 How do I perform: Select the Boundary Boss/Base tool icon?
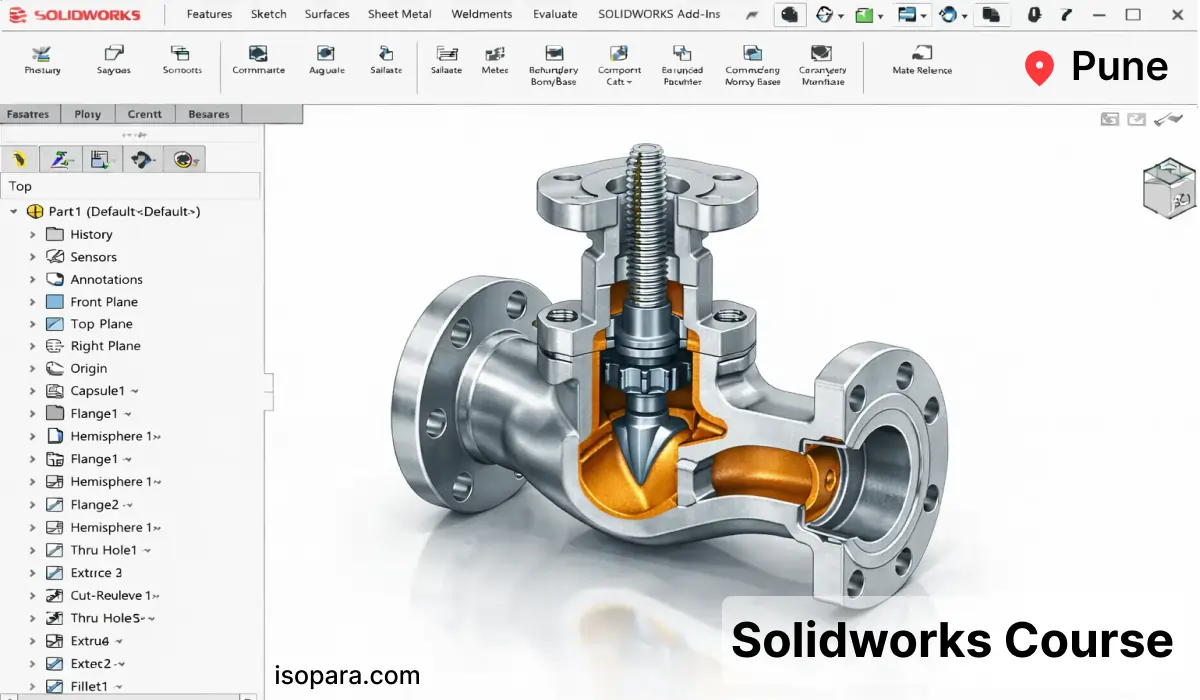point(553,54)
